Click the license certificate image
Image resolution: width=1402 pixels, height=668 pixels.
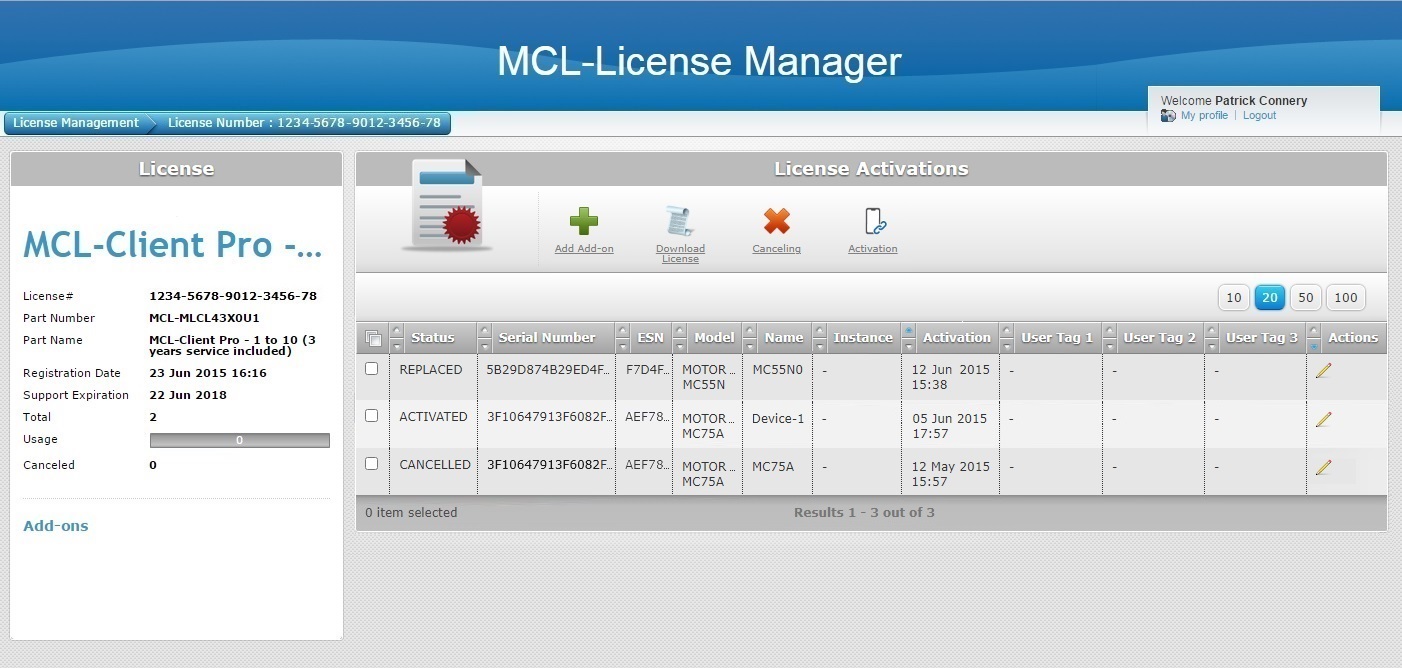pyautogui.click(x=448, y=204)
